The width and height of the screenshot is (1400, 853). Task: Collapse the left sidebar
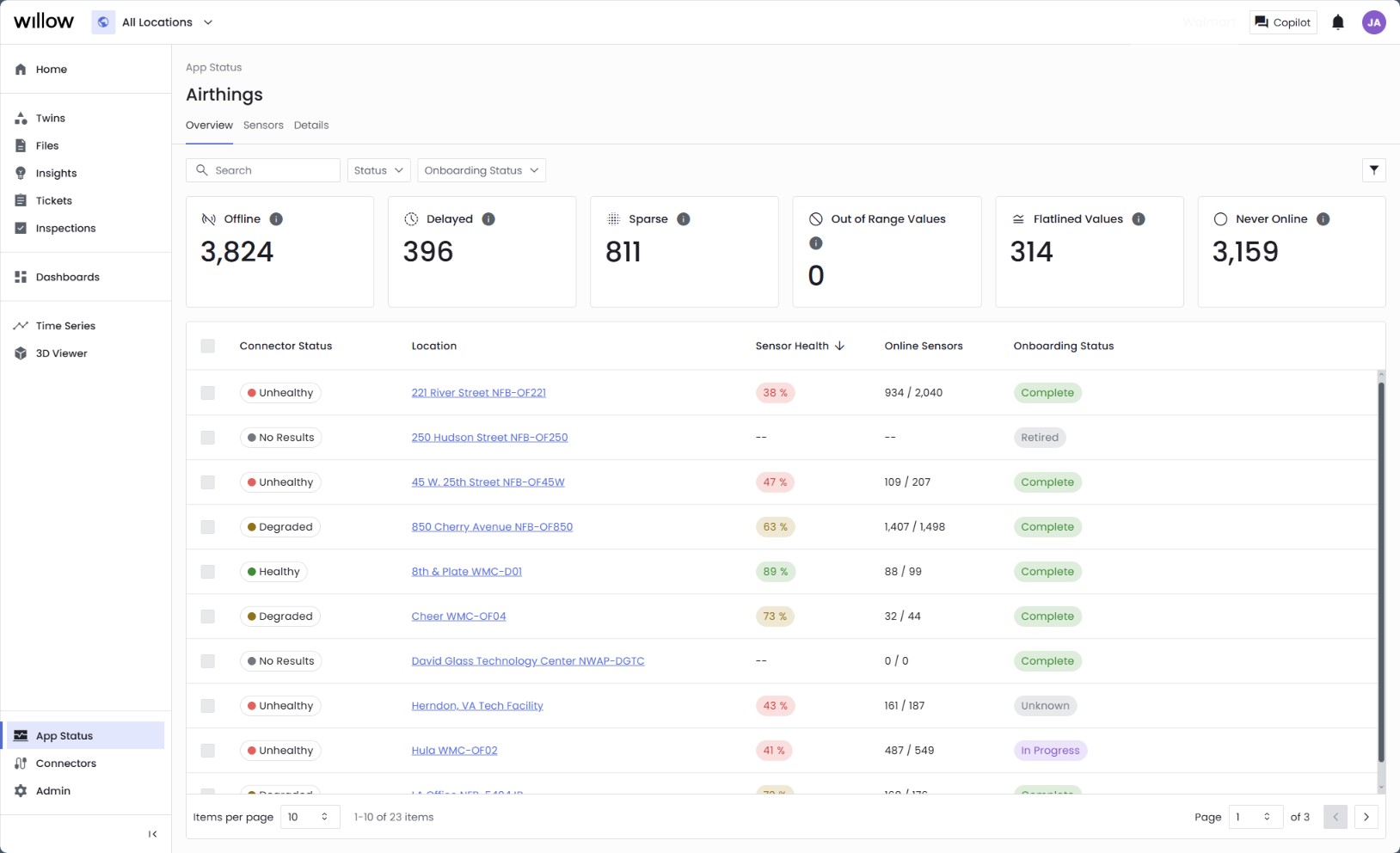click(x=152, y=833)
